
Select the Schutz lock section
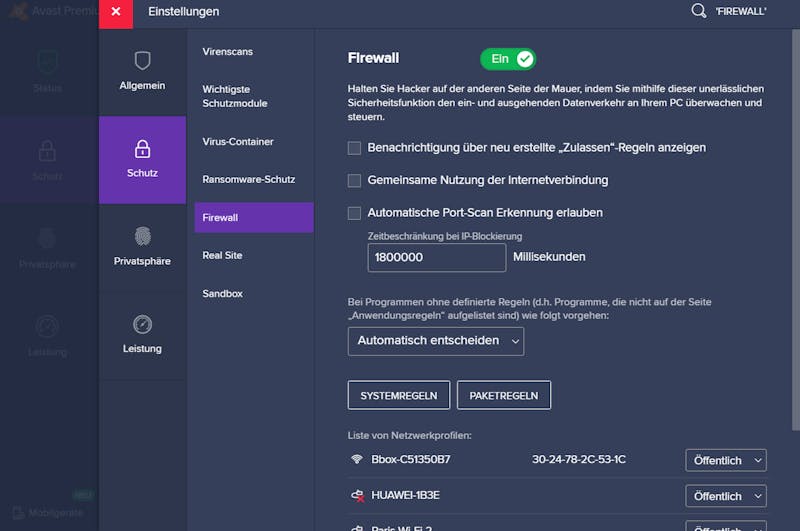tap(142, 160)
